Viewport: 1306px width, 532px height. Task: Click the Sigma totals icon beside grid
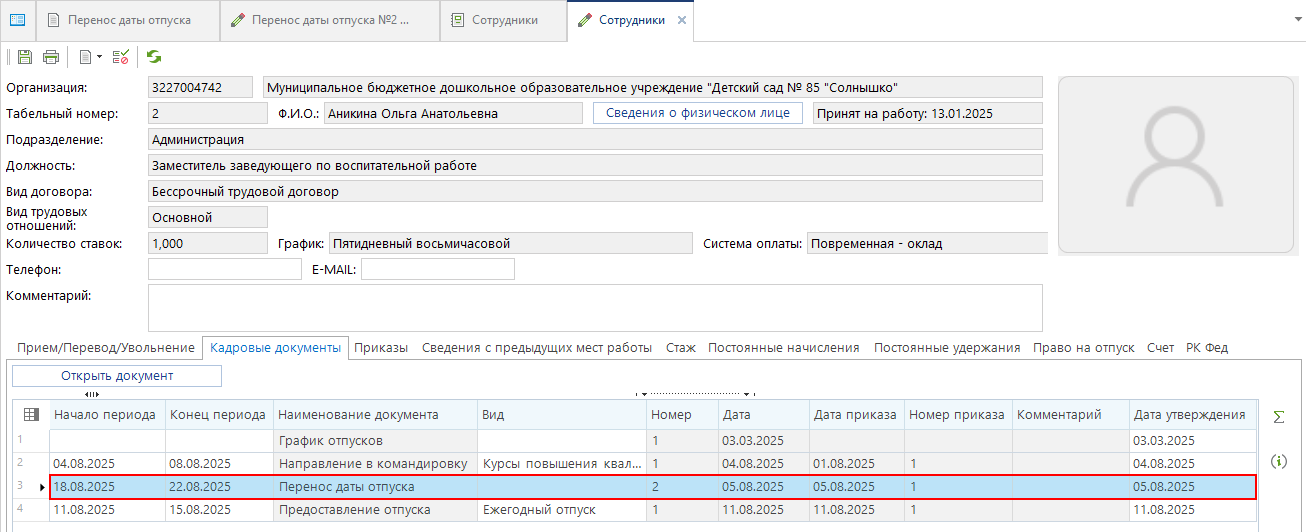[1278, 416]
